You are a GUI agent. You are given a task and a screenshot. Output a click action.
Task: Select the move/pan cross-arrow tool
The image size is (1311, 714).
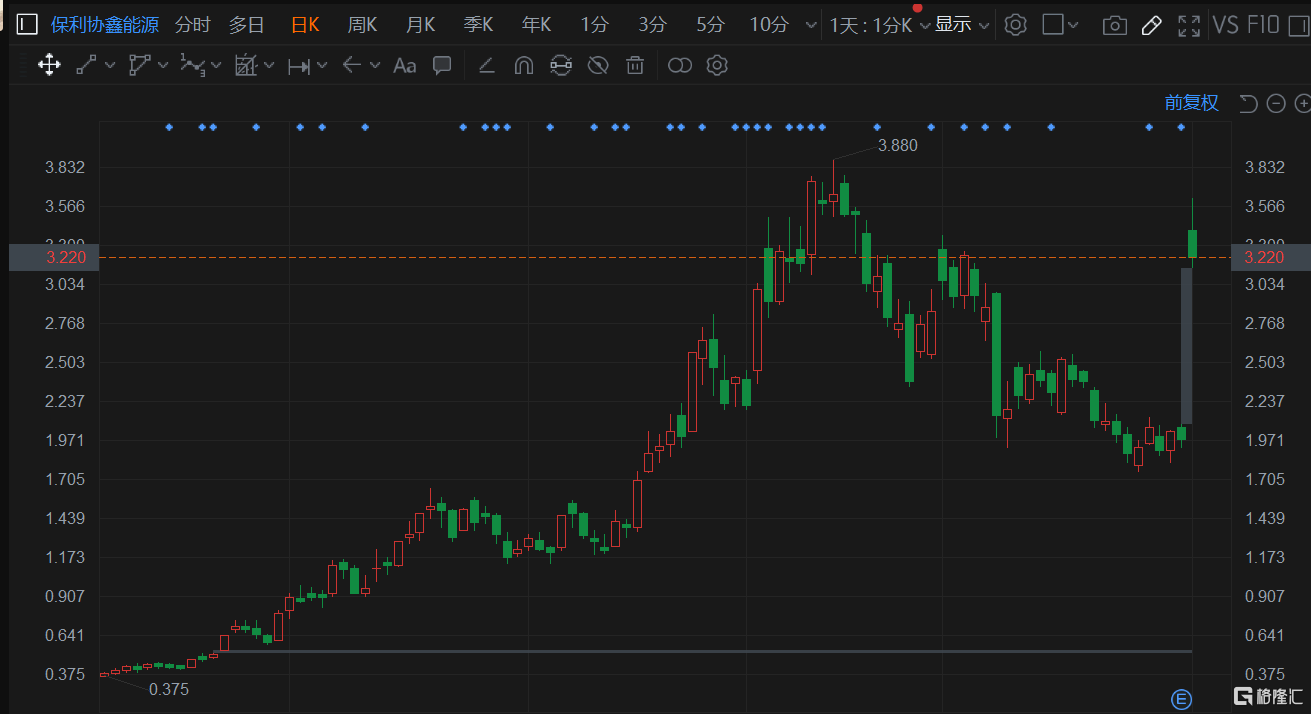[48, 66]
